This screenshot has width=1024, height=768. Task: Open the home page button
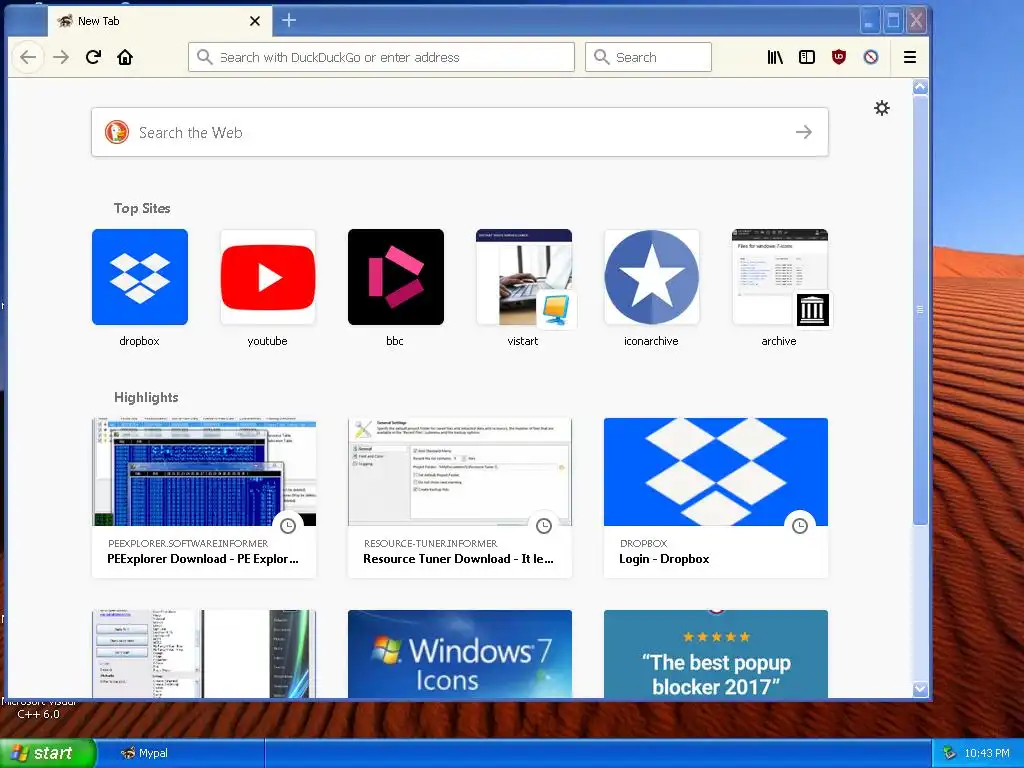tap(125, 57)
